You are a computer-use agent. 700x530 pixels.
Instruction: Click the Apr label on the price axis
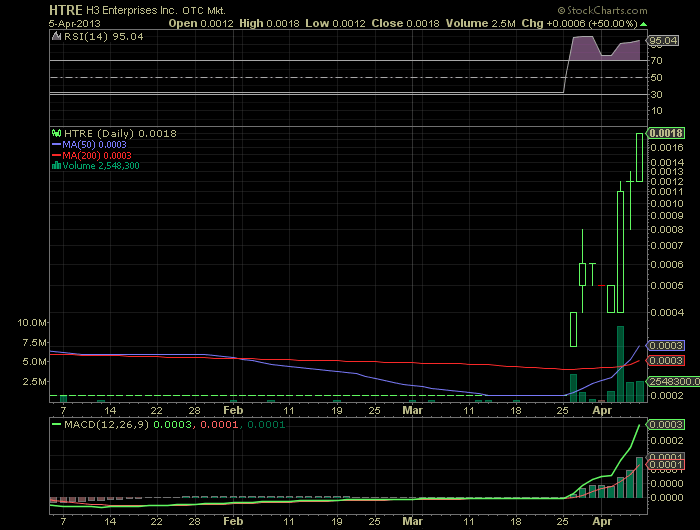tap(602, 410)
